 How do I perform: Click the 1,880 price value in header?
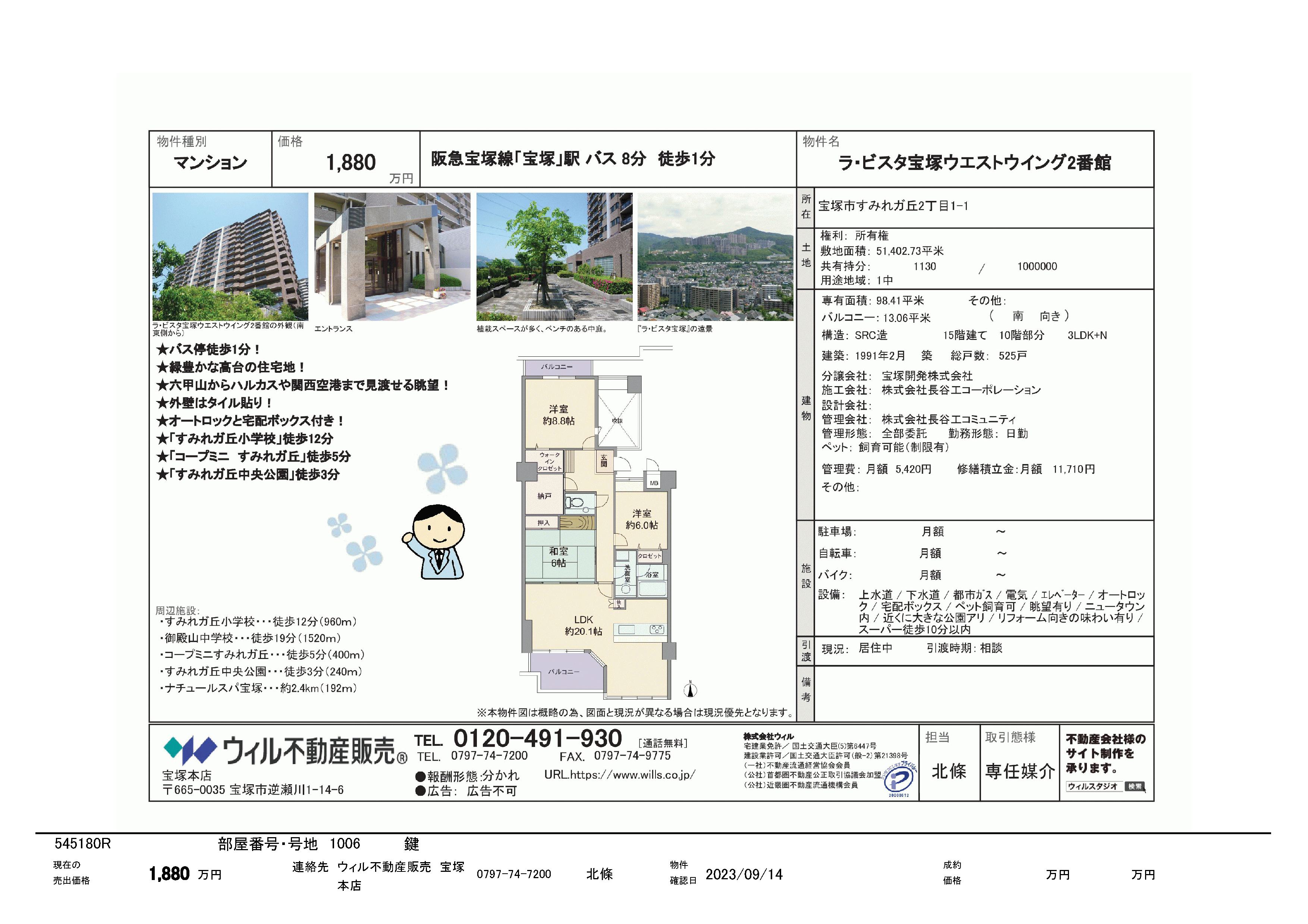tap(350, 163)
